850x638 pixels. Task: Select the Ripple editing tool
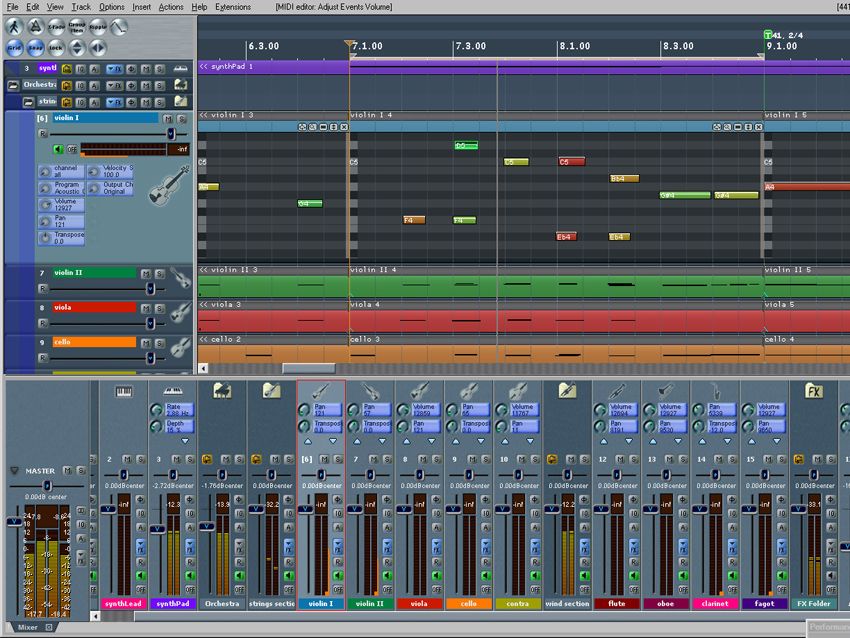99,26
